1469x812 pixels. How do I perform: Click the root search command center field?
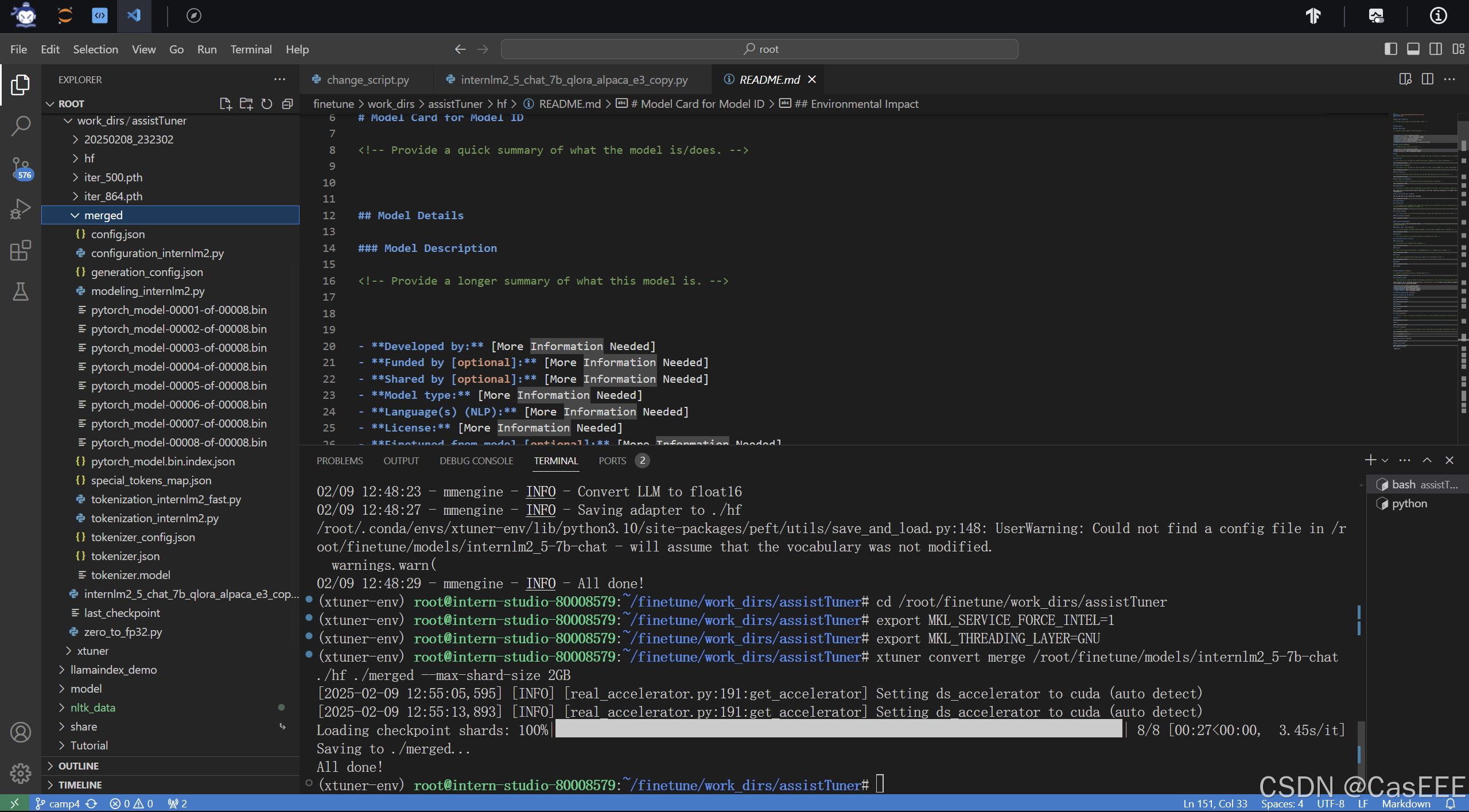click(x=759, y=49)
